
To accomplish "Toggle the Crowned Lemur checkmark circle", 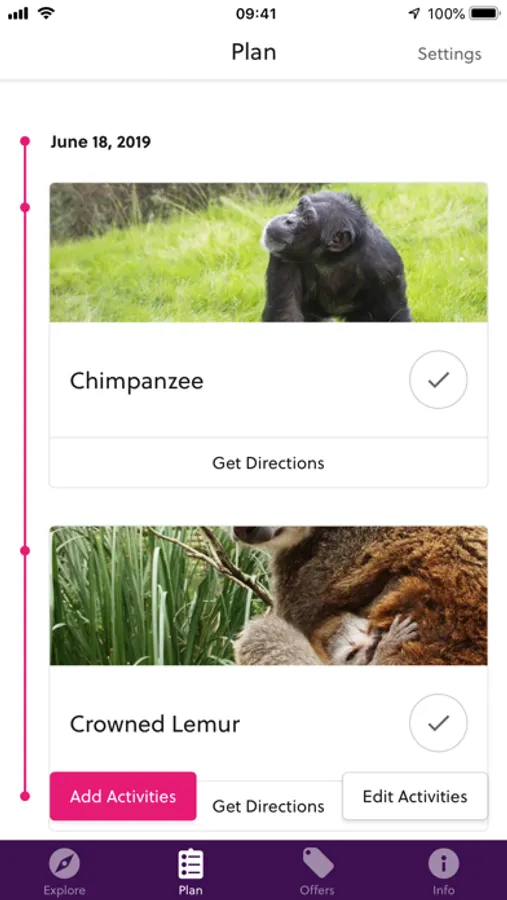I will click(438, 723).
